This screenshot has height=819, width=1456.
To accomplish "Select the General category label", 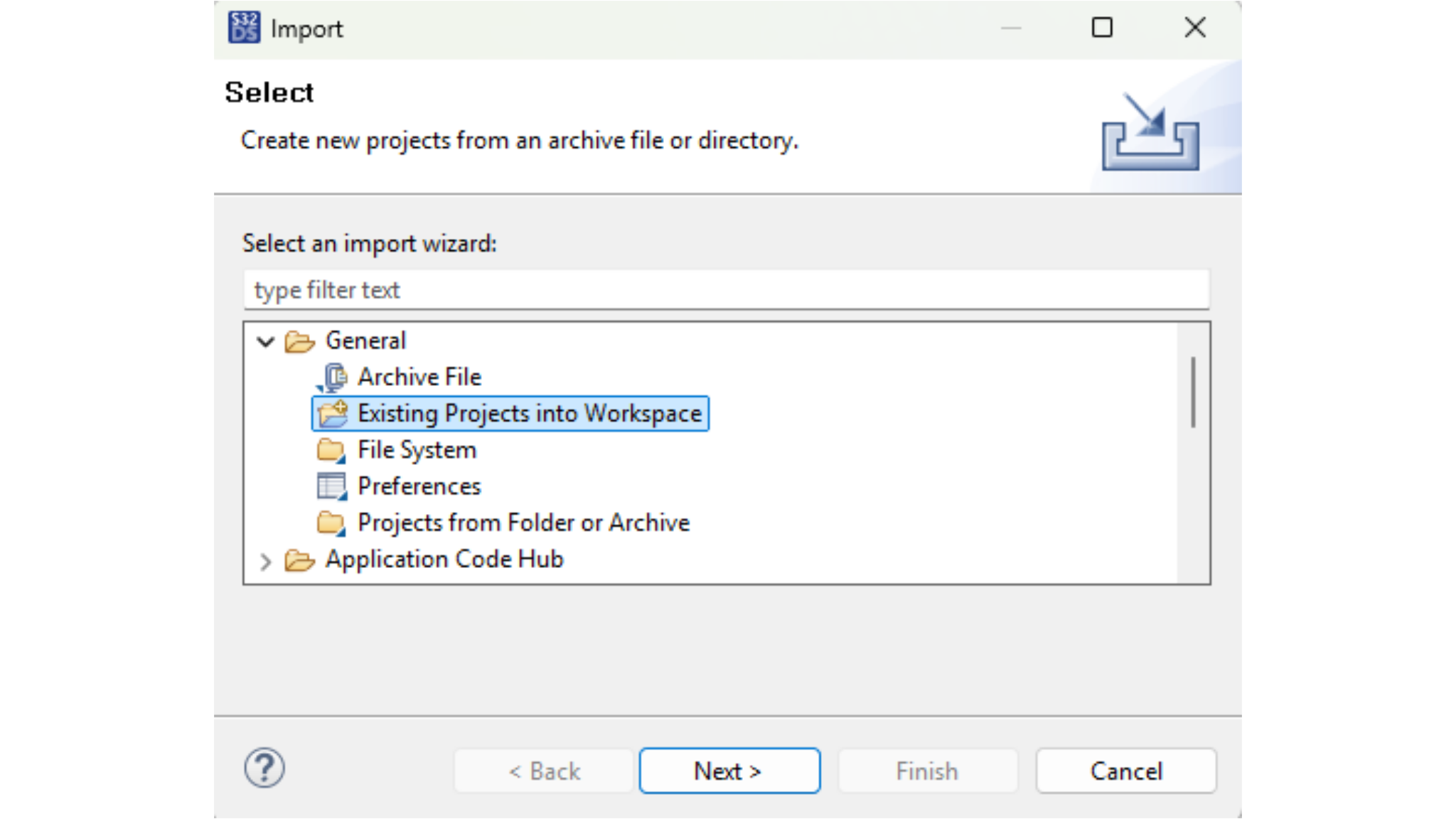I will 365,341.
